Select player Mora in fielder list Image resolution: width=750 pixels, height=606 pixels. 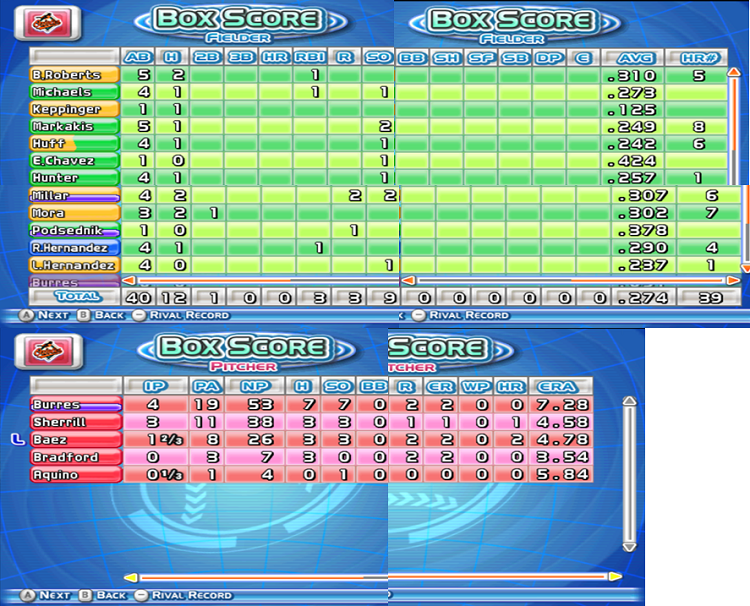(x=75, y=213)
